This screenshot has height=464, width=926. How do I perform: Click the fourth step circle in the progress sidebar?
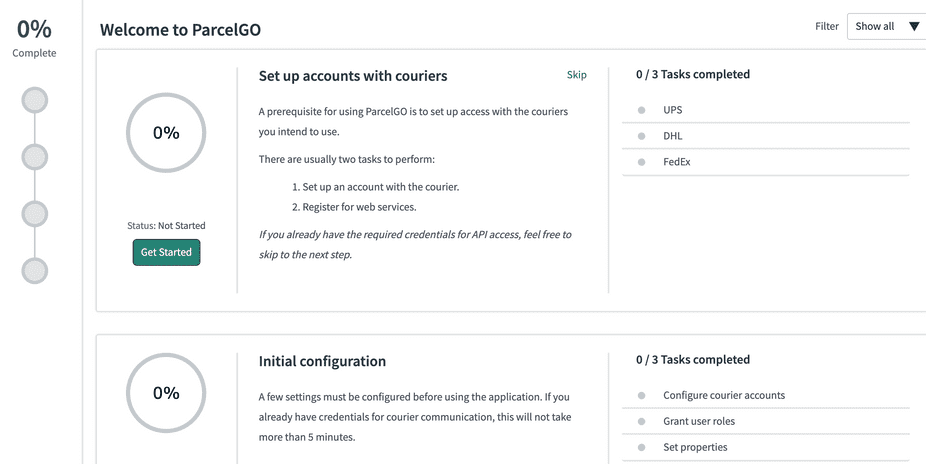click(x=35, y=271)
